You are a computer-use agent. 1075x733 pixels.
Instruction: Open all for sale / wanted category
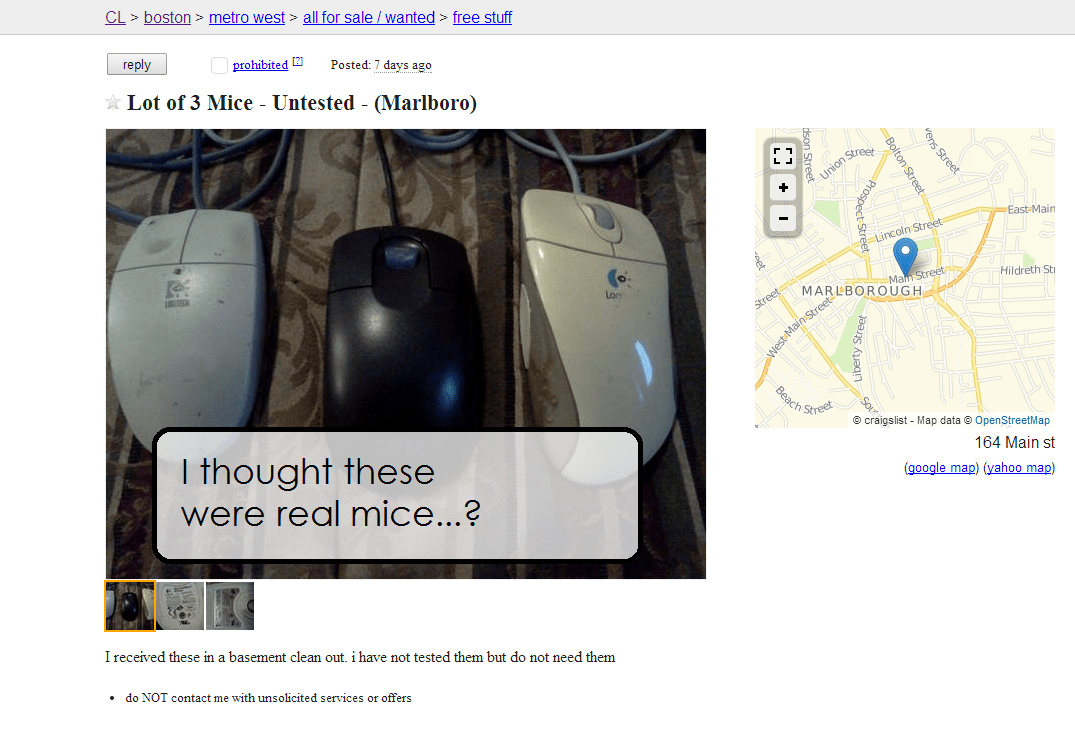tap(369, 18)
